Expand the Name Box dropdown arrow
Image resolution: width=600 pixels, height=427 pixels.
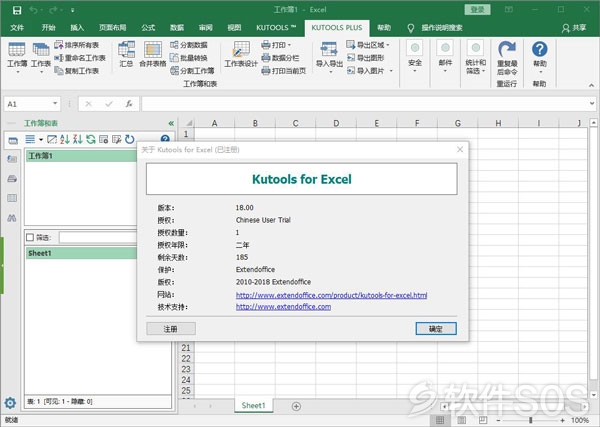point(55,103)
